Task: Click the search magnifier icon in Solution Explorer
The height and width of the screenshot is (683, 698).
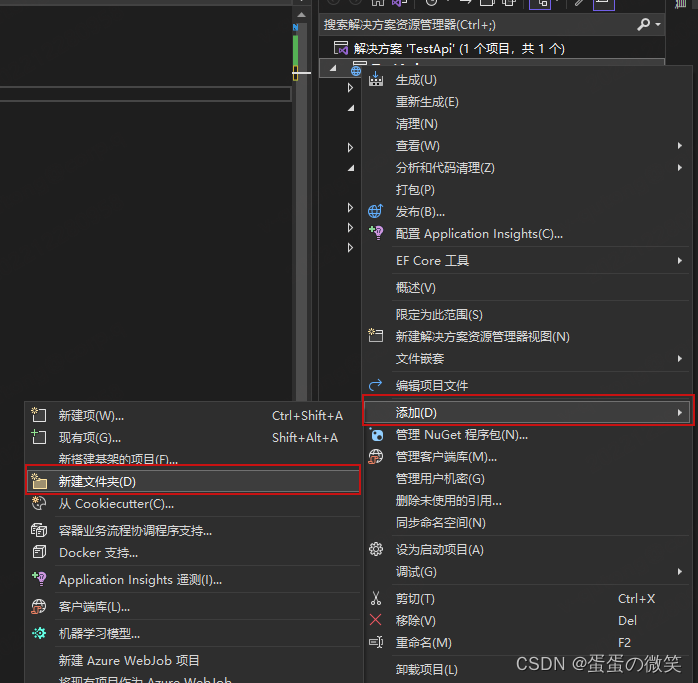Action: click(x=643, y=24)
